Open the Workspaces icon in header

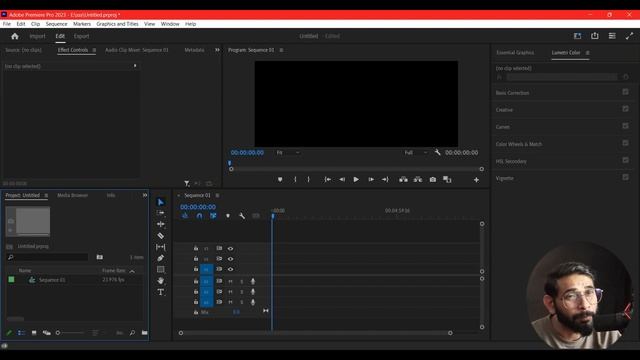(577, 36)
